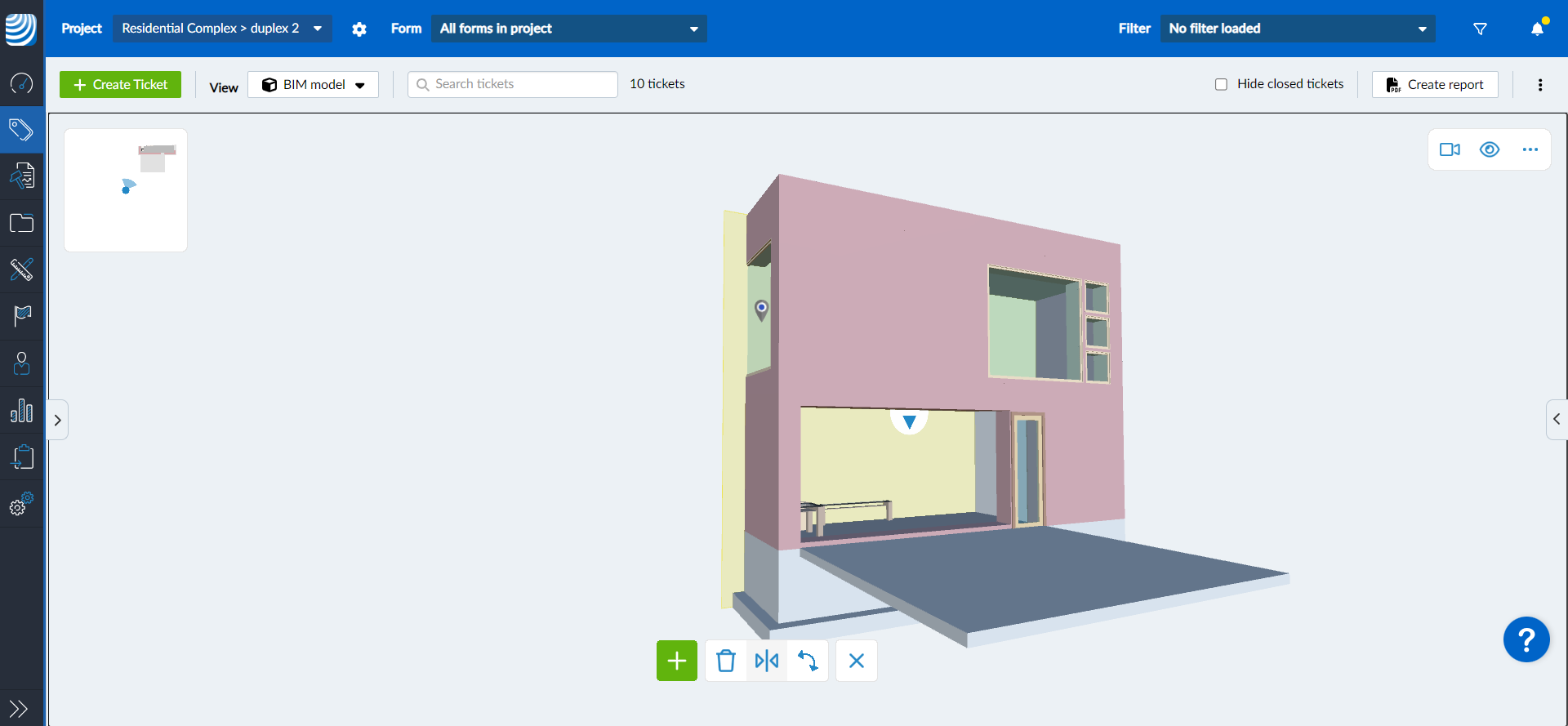Toggle the eye visibility icon
1568x726 pixels.
1490,149
